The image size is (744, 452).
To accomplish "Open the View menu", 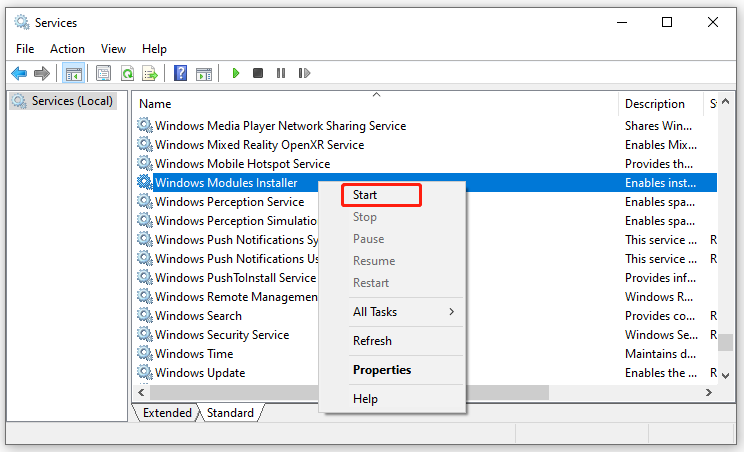I will click(x=113, y=49).
